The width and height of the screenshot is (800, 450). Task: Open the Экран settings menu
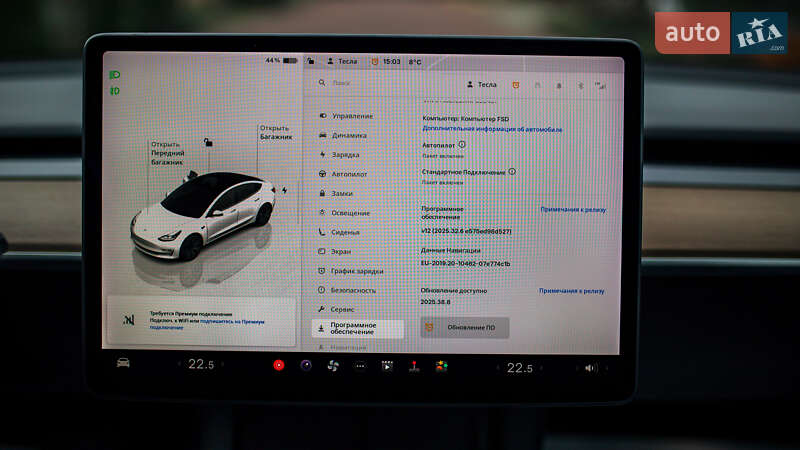tap(335, 252)
